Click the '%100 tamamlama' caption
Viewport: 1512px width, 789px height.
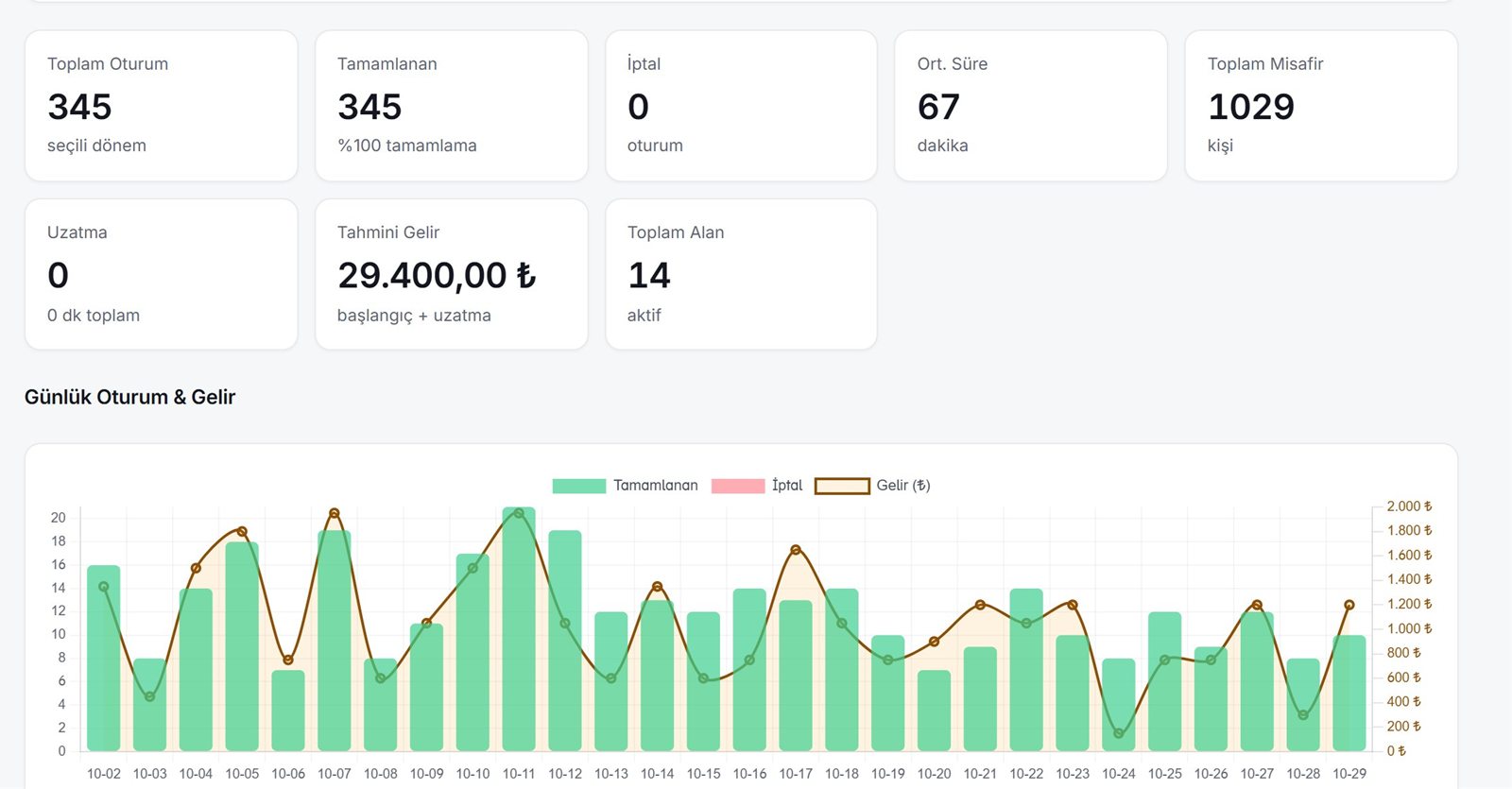(407, 146)
